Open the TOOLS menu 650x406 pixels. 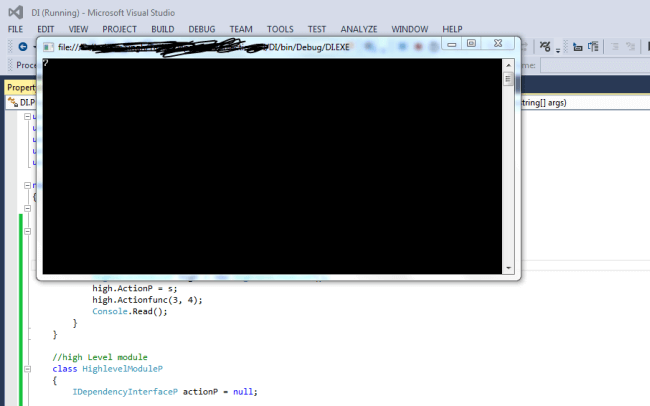280,29
